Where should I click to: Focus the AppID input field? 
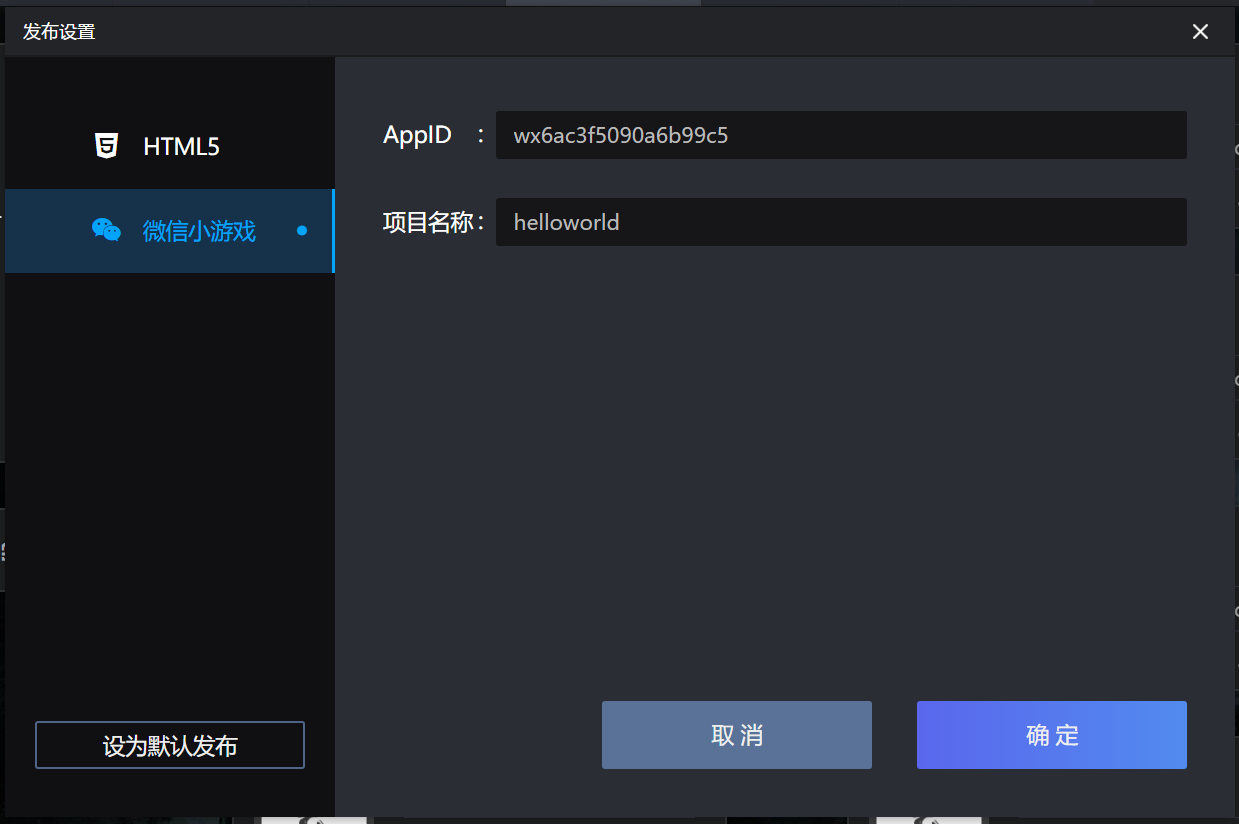[x=950, y=135]
